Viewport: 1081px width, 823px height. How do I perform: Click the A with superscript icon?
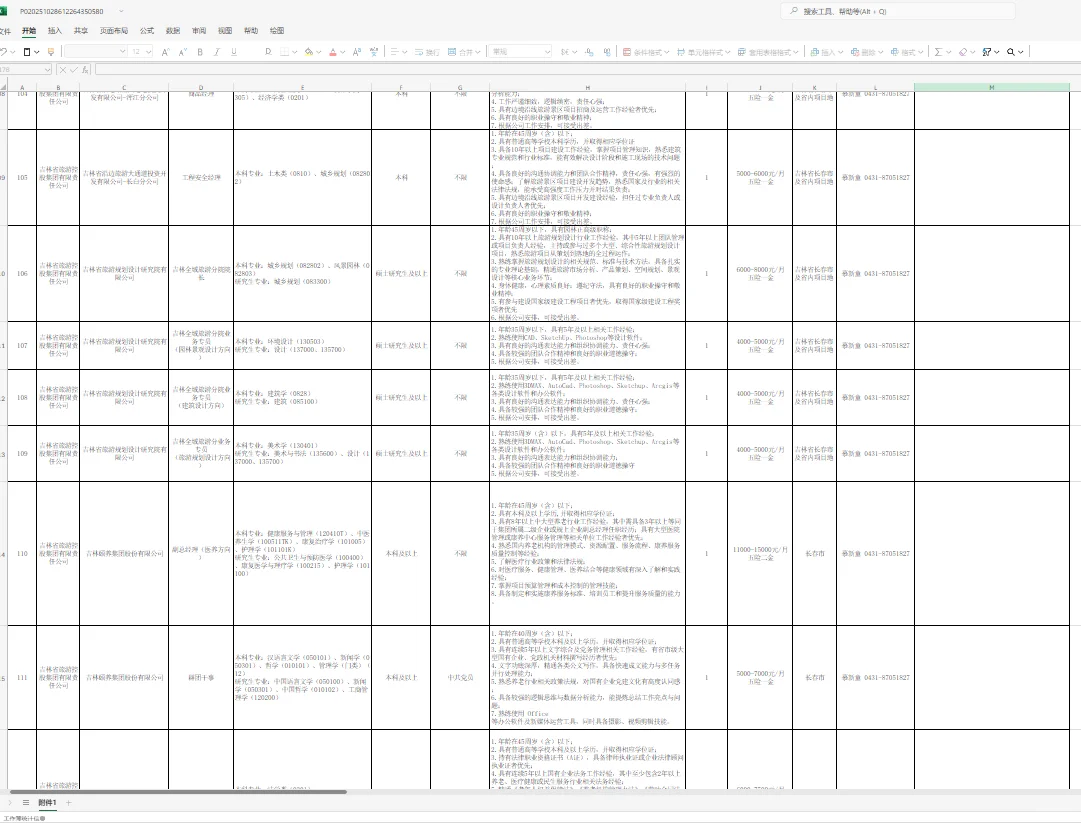(356, 52)
